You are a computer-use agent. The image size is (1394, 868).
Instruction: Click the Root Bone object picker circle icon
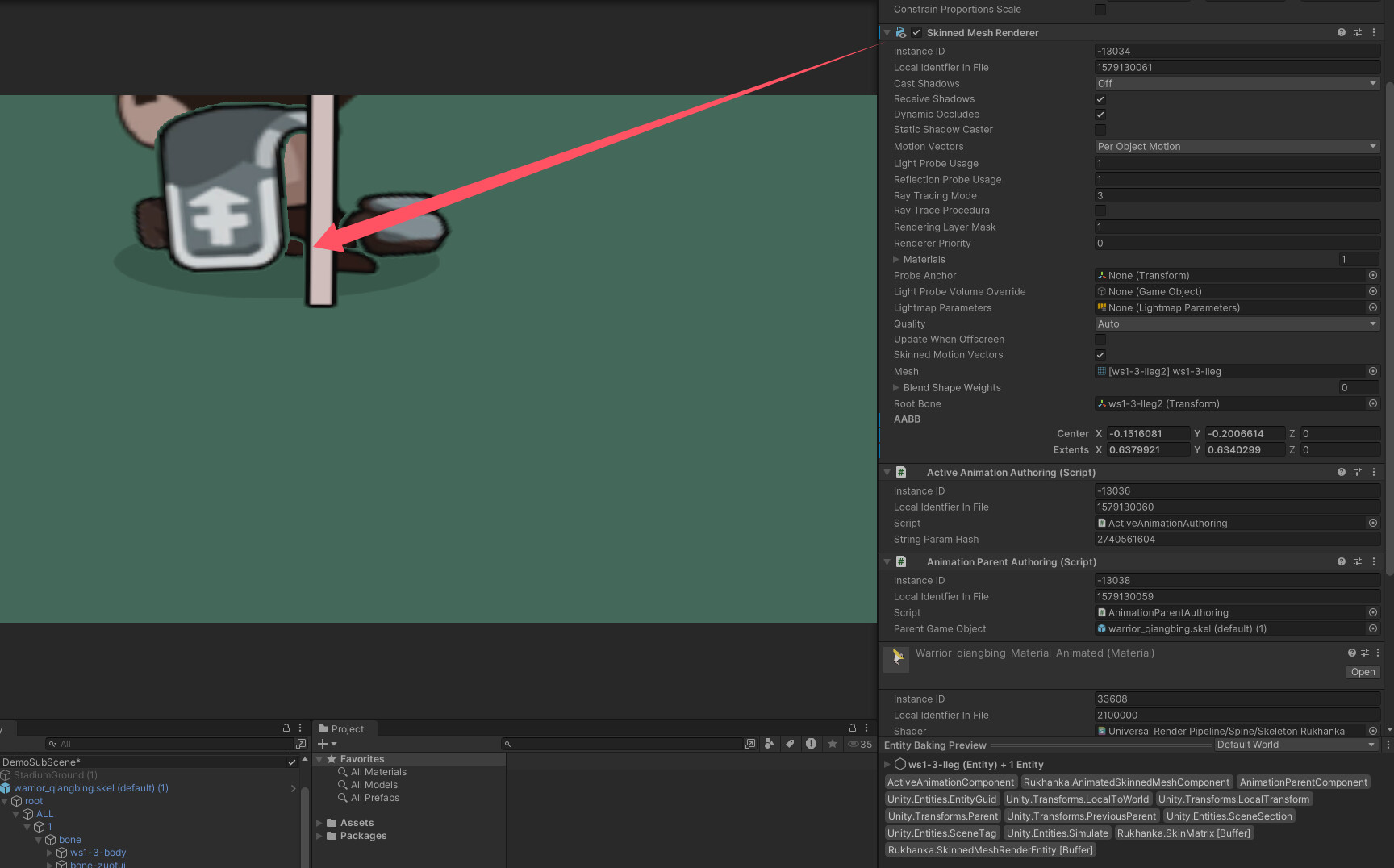pyautogui.click(x=1372, y=403)
